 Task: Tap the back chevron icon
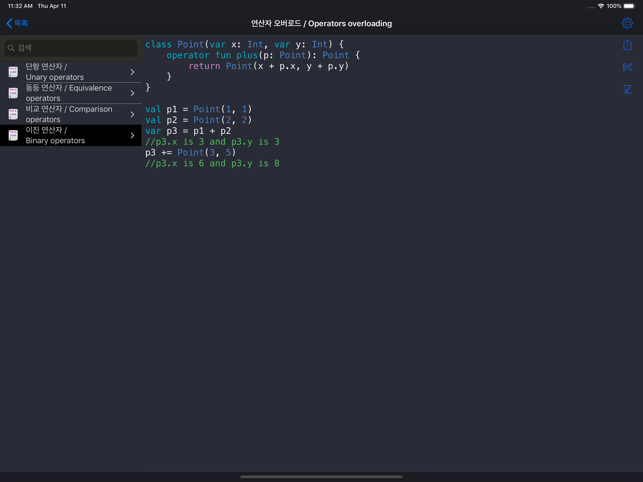pyautogui.click(x=9, y=23)
